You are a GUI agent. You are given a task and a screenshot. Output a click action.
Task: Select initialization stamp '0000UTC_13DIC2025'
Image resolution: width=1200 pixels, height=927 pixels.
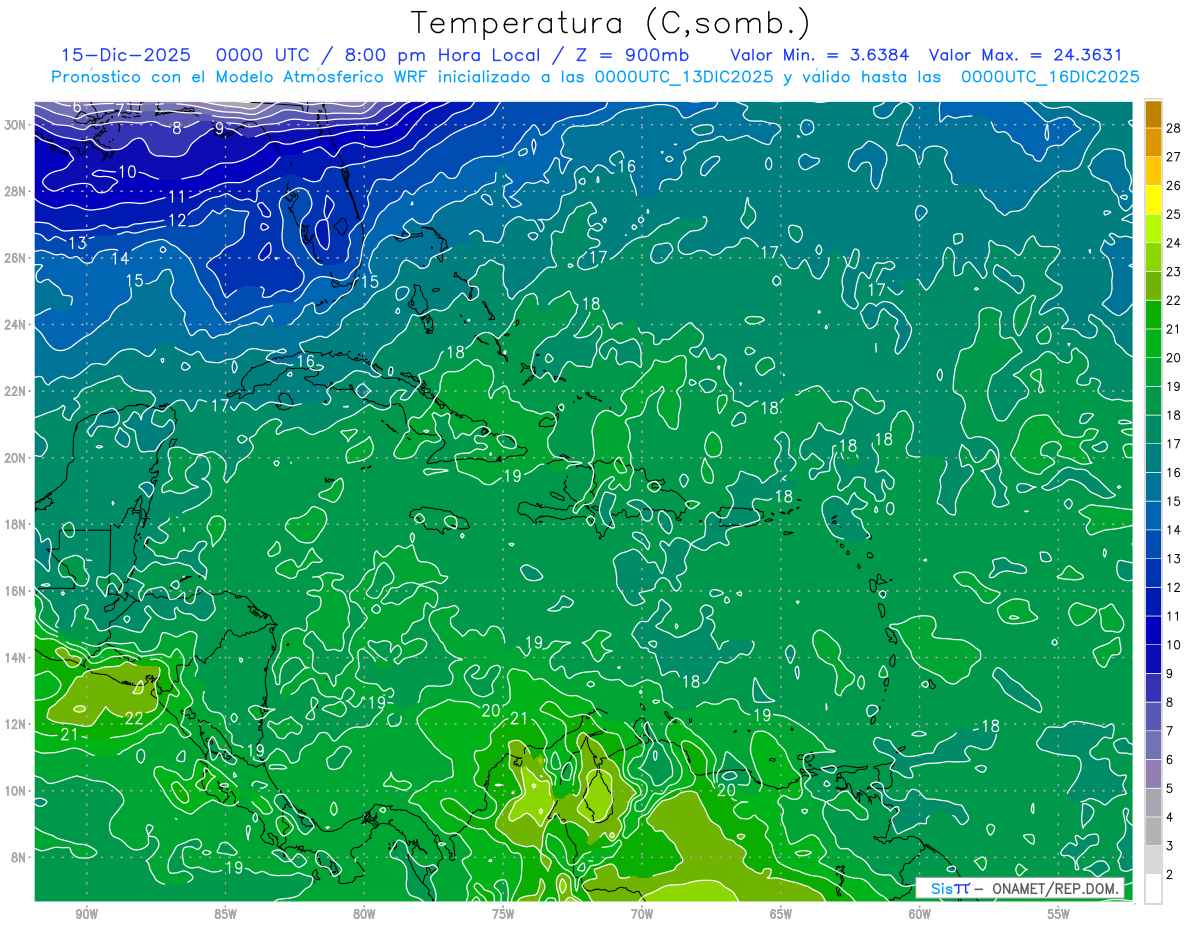683,77
